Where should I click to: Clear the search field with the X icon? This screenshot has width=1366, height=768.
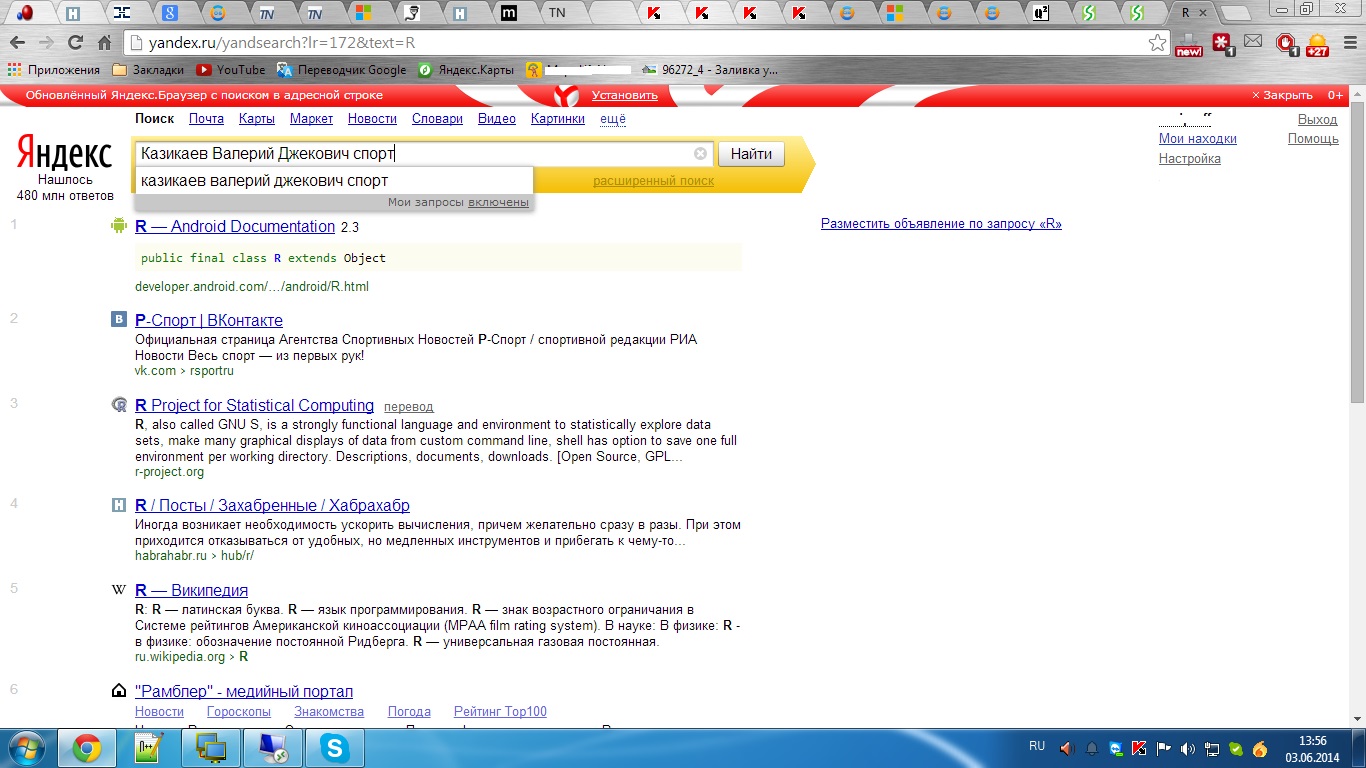700,154
